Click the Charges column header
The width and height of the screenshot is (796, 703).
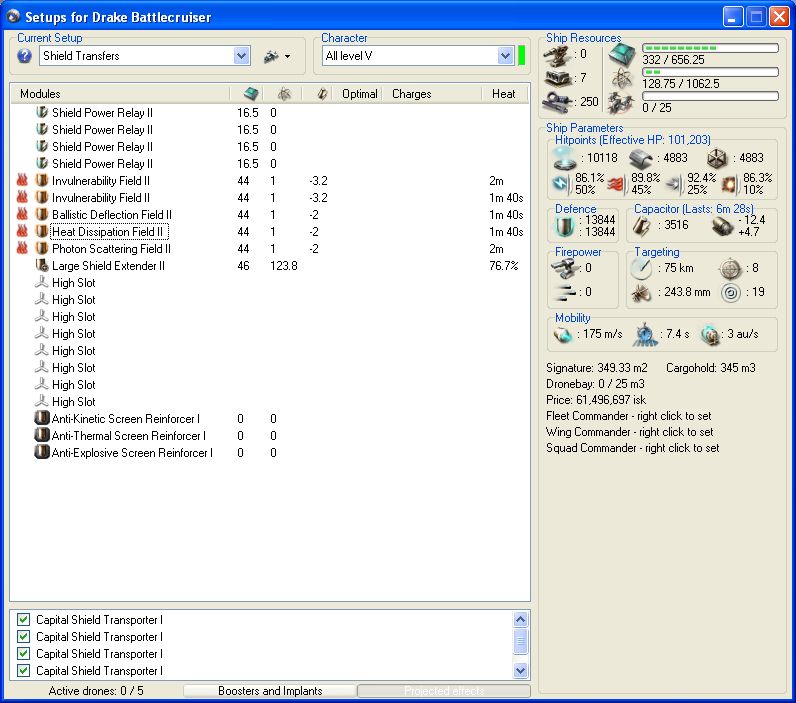click(x=432, y=94)
